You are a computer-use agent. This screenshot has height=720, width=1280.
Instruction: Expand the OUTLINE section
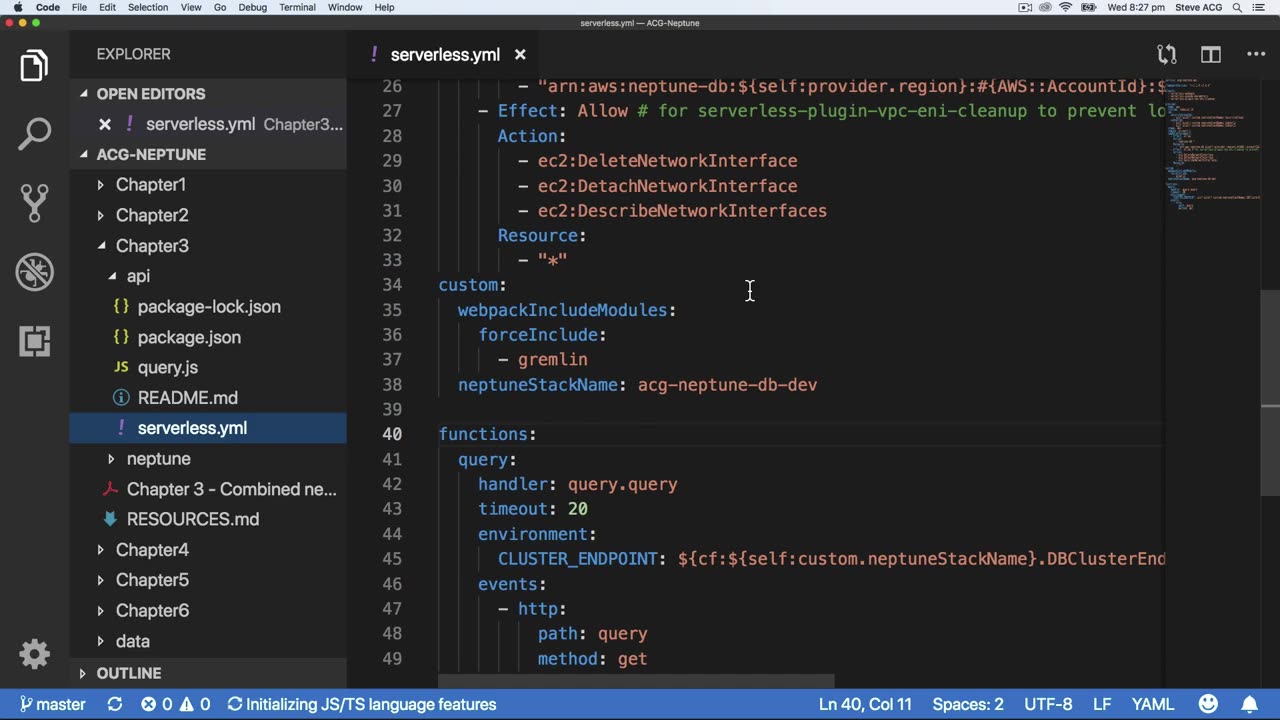[128, 673]
